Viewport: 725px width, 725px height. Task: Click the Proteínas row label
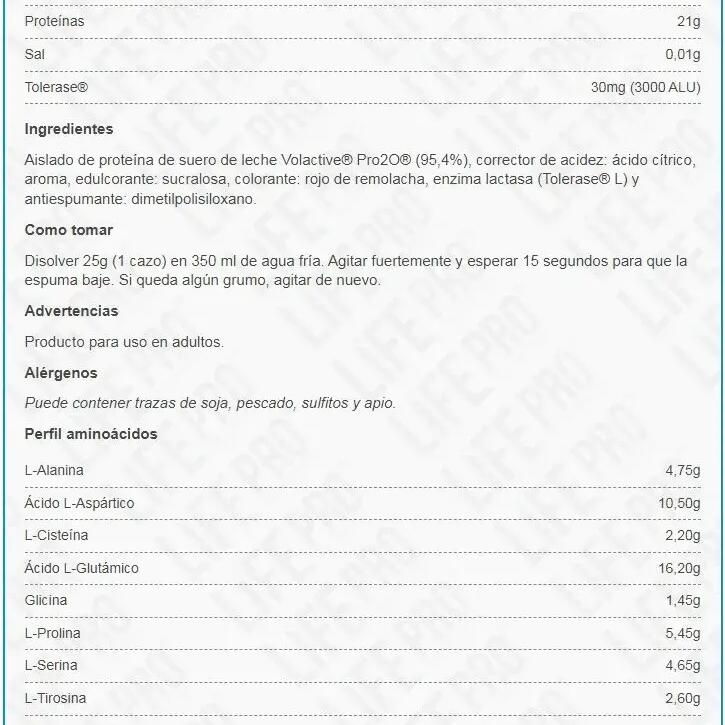[x=55, y=20]
